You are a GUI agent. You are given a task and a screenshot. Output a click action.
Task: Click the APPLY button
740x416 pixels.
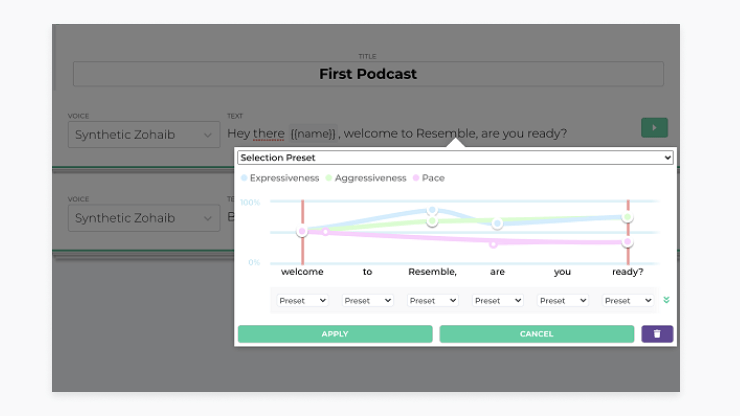[335, 334]
